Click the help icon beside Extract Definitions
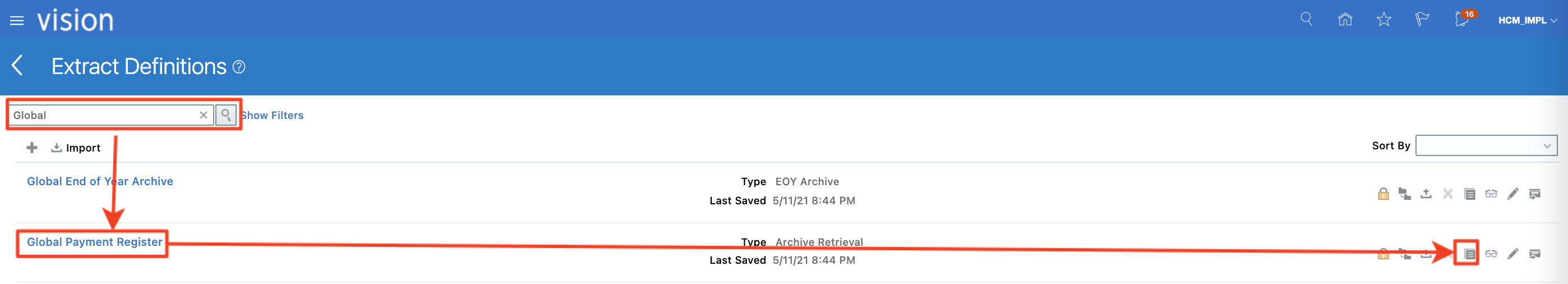Viewport: 1568px width, 284px height. [x=239, y=67]
